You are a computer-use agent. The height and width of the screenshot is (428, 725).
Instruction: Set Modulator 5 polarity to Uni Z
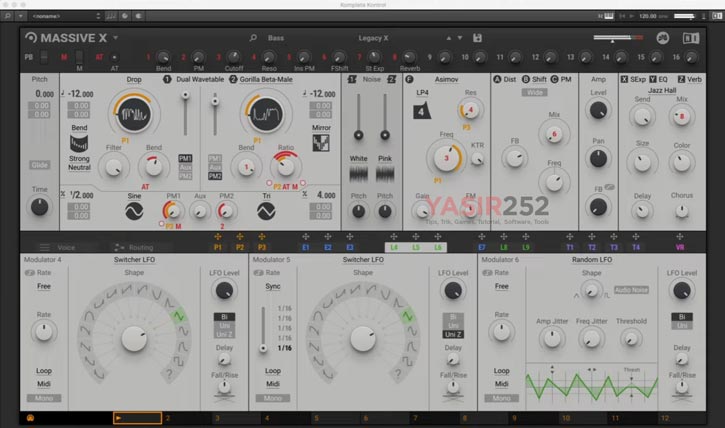[x=453, y=334]
